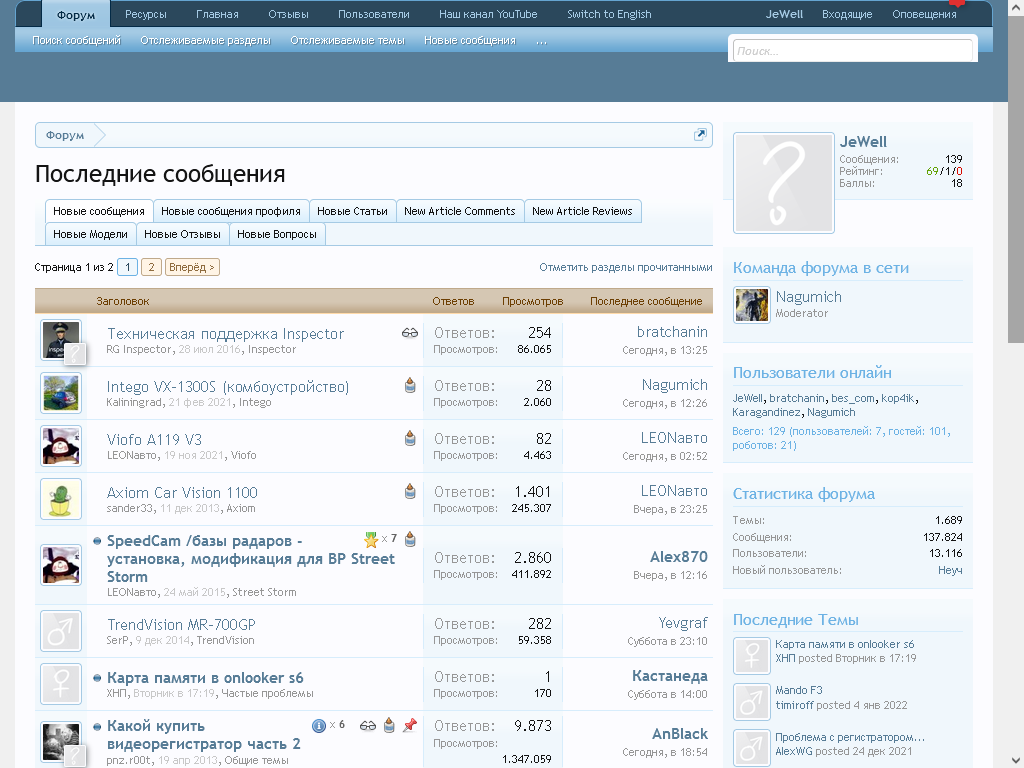Viewport: 1024px width, 768px height.
Task: Open the Оповещения alerts menu
Action: [923, 14]
